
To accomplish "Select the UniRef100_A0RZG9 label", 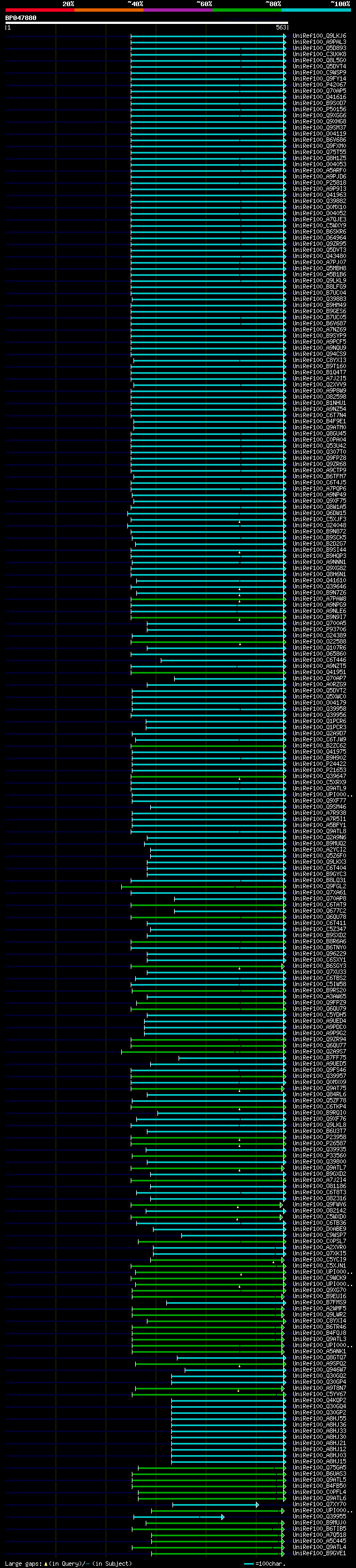I will click(319, 684).
